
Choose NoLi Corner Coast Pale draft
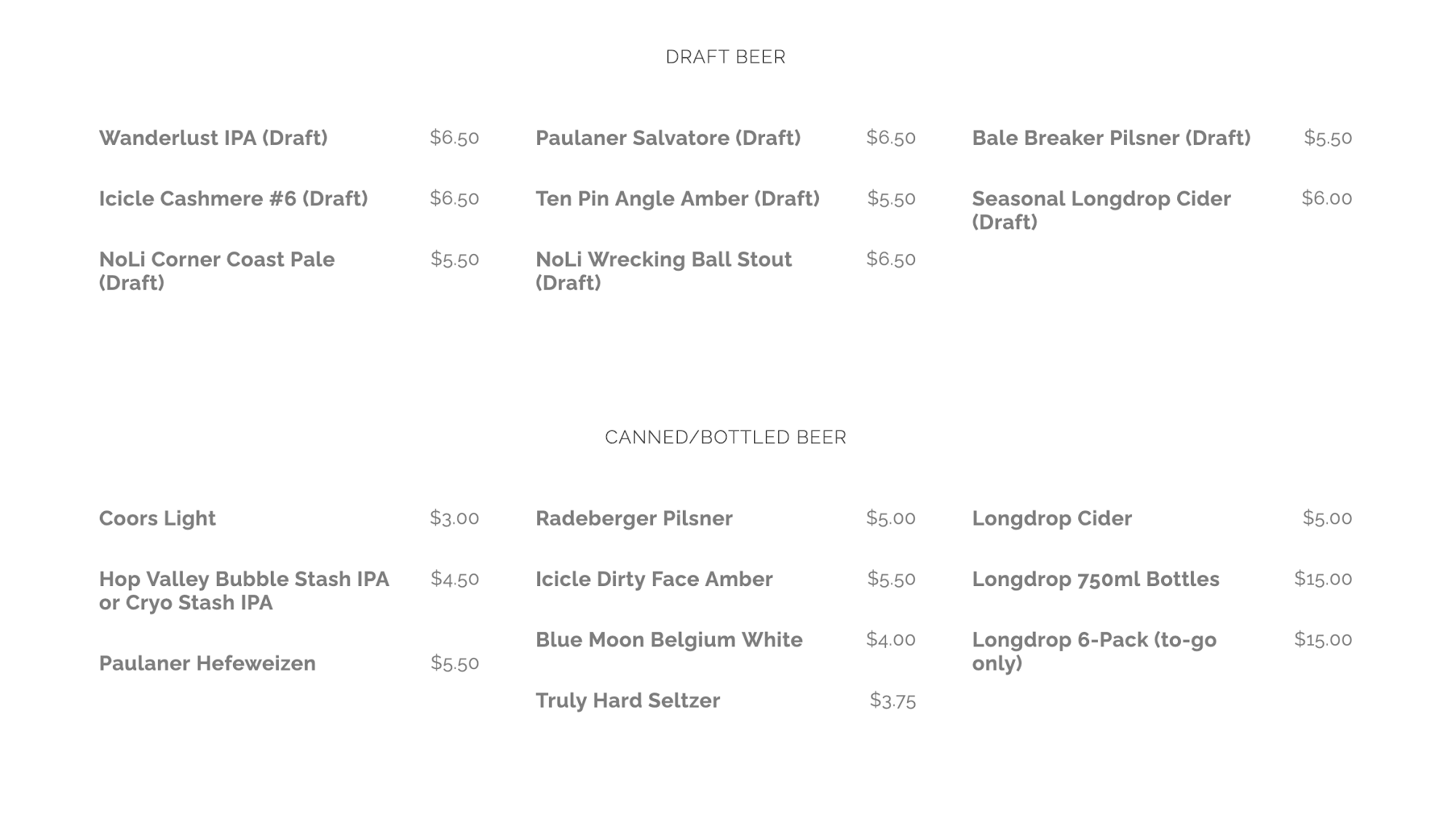tap(216, 270)
